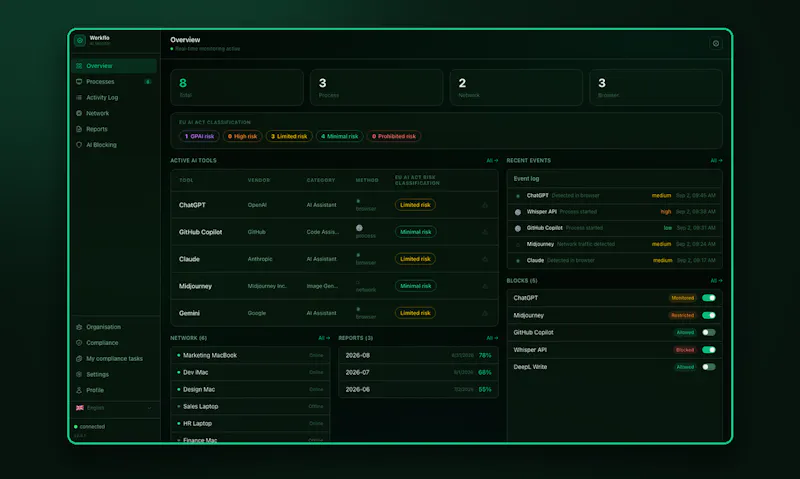Toggle the Whisper API block switch

click(x=709, y=350)
